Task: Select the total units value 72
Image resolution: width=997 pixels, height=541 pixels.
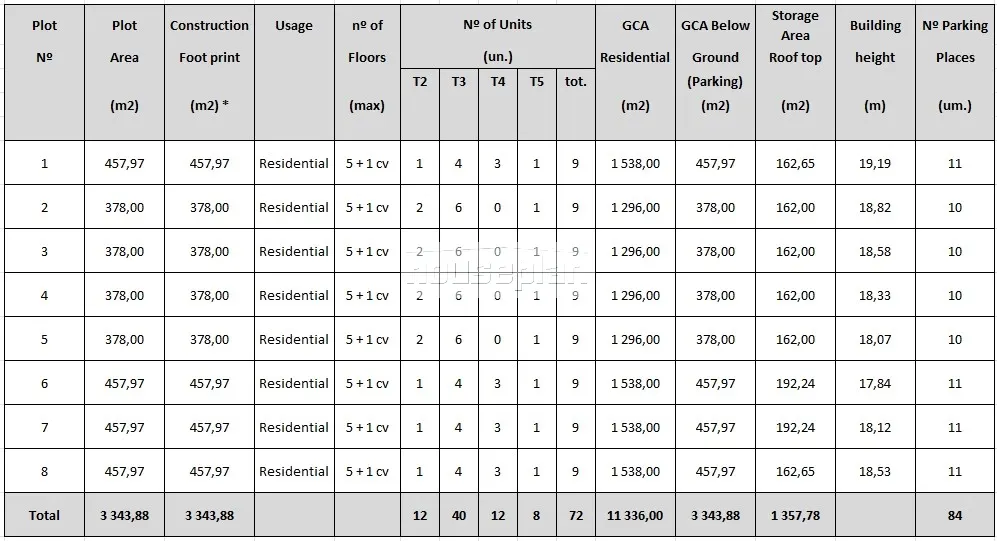Action: tap(576, 516)
